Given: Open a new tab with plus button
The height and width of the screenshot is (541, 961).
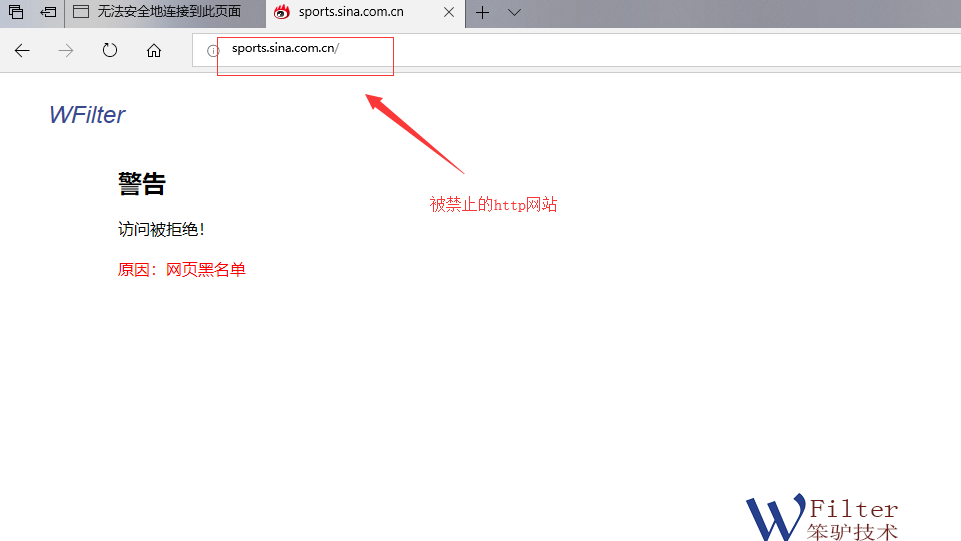Looking at the screenshot, I should (482, 13).
